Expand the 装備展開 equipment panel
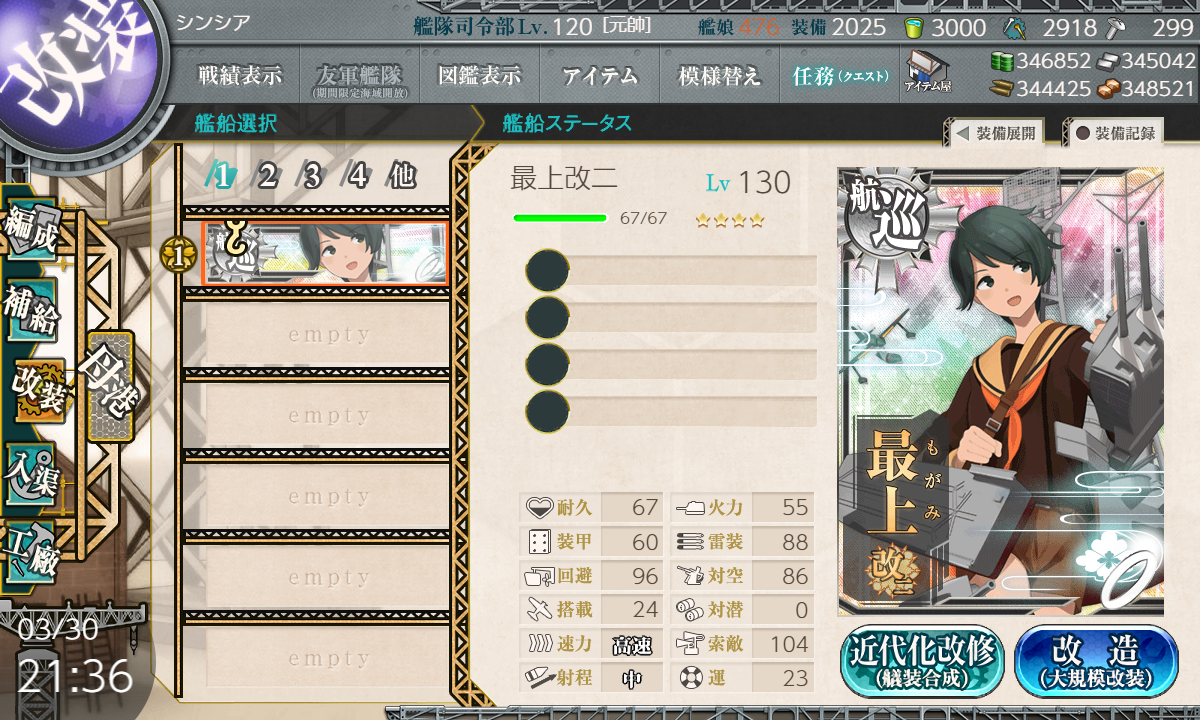The image size is (1200, 720). pyautogui.click(x=995, y=133)
